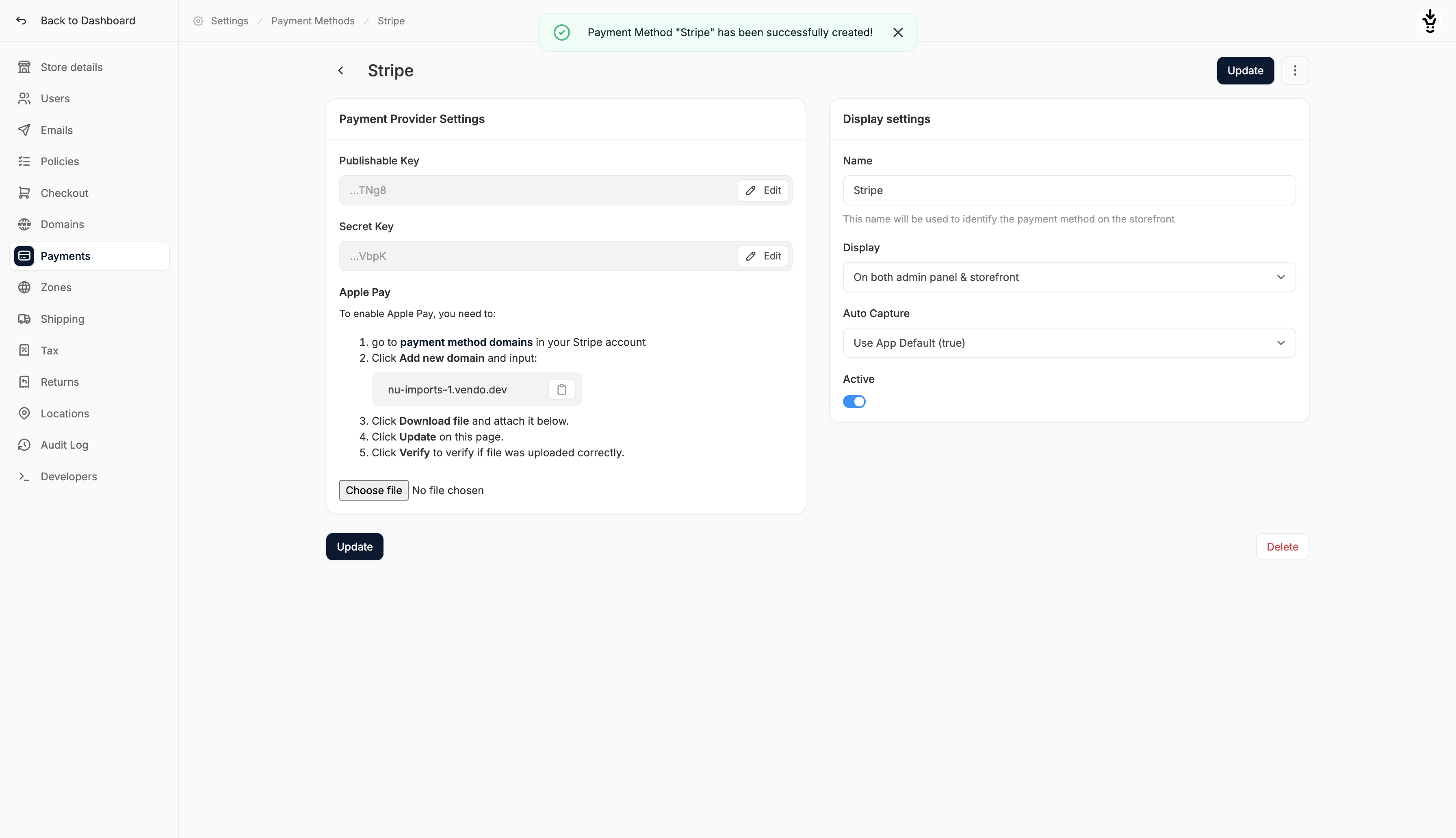
Task: Open Locations in sidebar
Action: coord(89,413)
